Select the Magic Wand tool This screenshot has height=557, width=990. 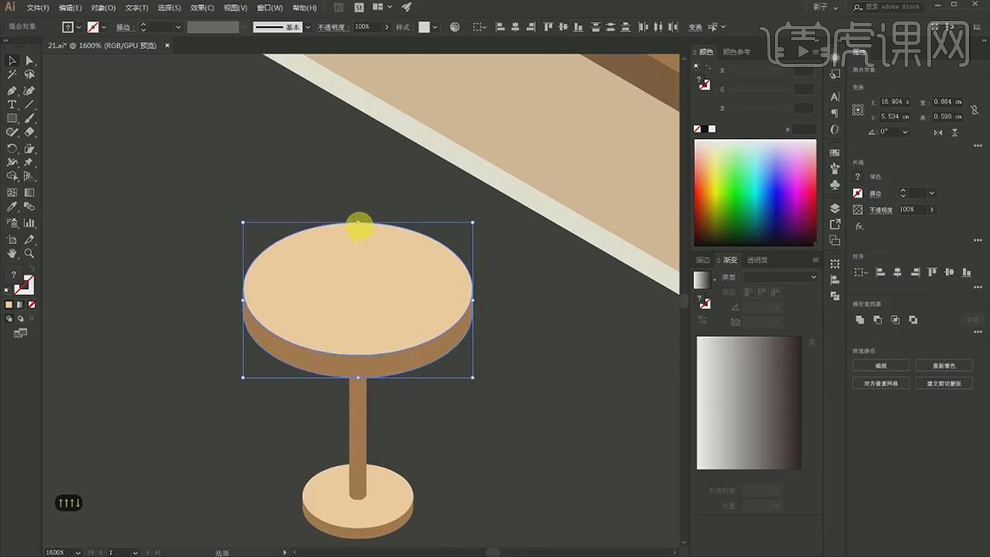tap(12, 75)
